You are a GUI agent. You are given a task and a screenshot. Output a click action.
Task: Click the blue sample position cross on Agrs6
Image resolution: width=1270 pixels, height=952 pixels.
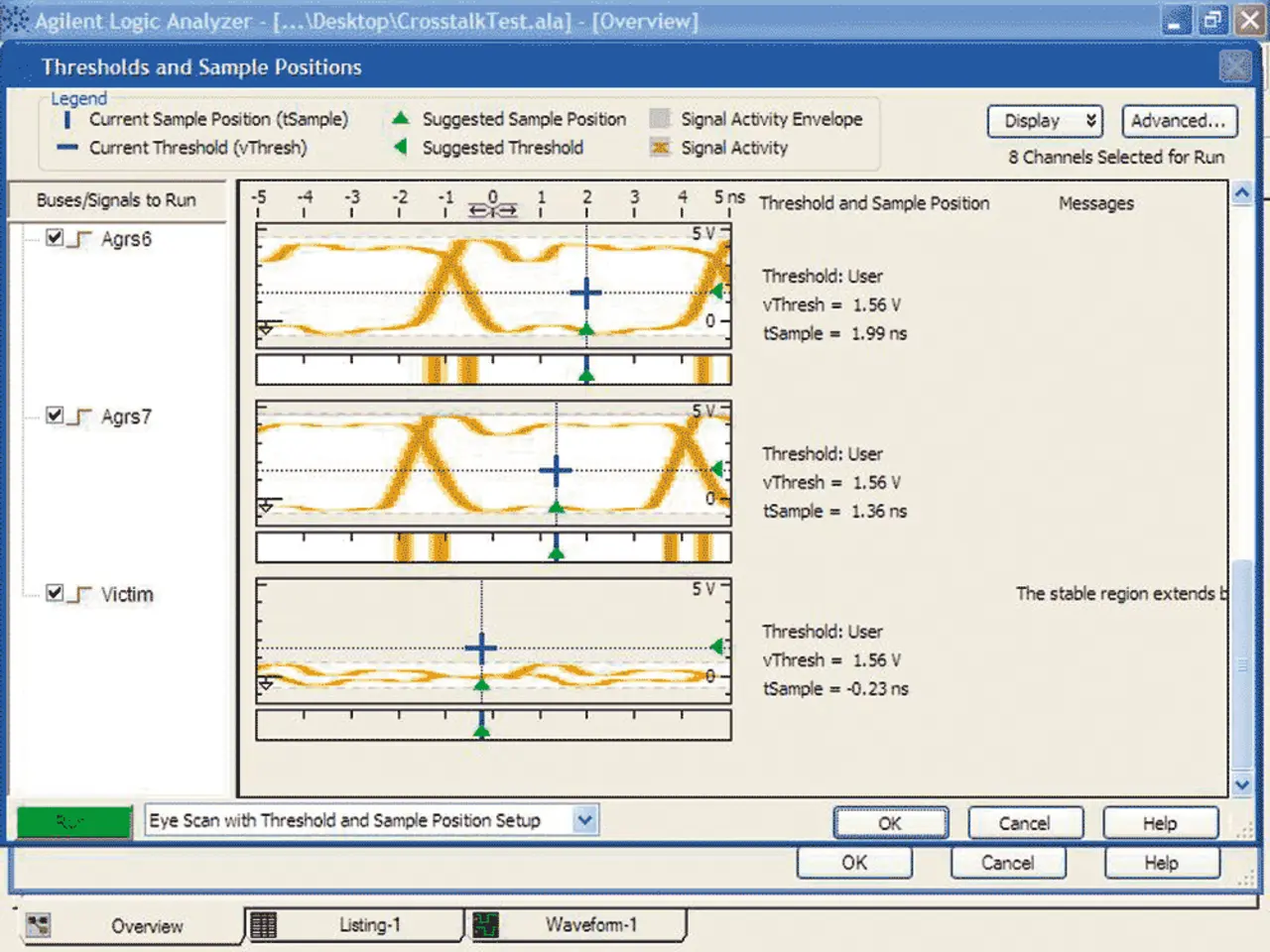(x=585, y=293)
